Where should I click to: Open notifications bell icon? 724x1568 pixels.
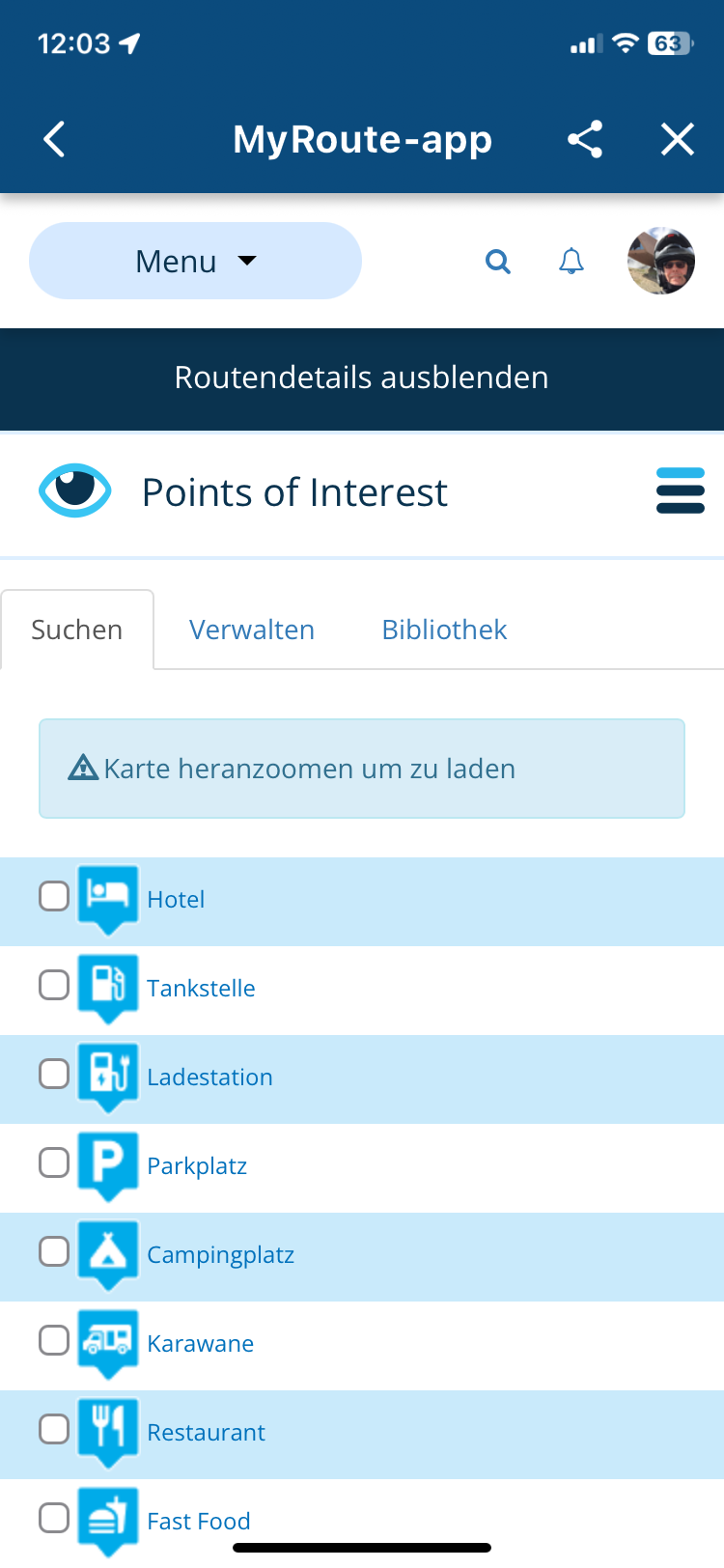click(571, 261)
